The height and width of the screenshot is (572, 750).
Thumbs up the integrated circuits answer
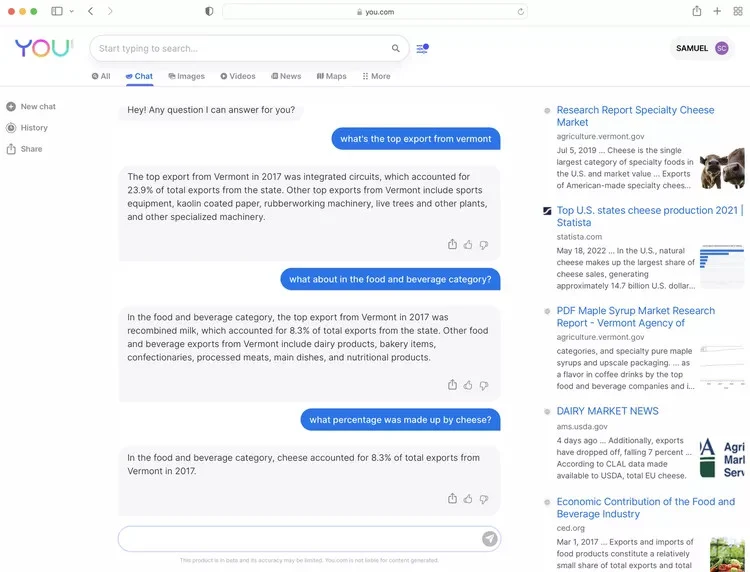click(468, 245)
